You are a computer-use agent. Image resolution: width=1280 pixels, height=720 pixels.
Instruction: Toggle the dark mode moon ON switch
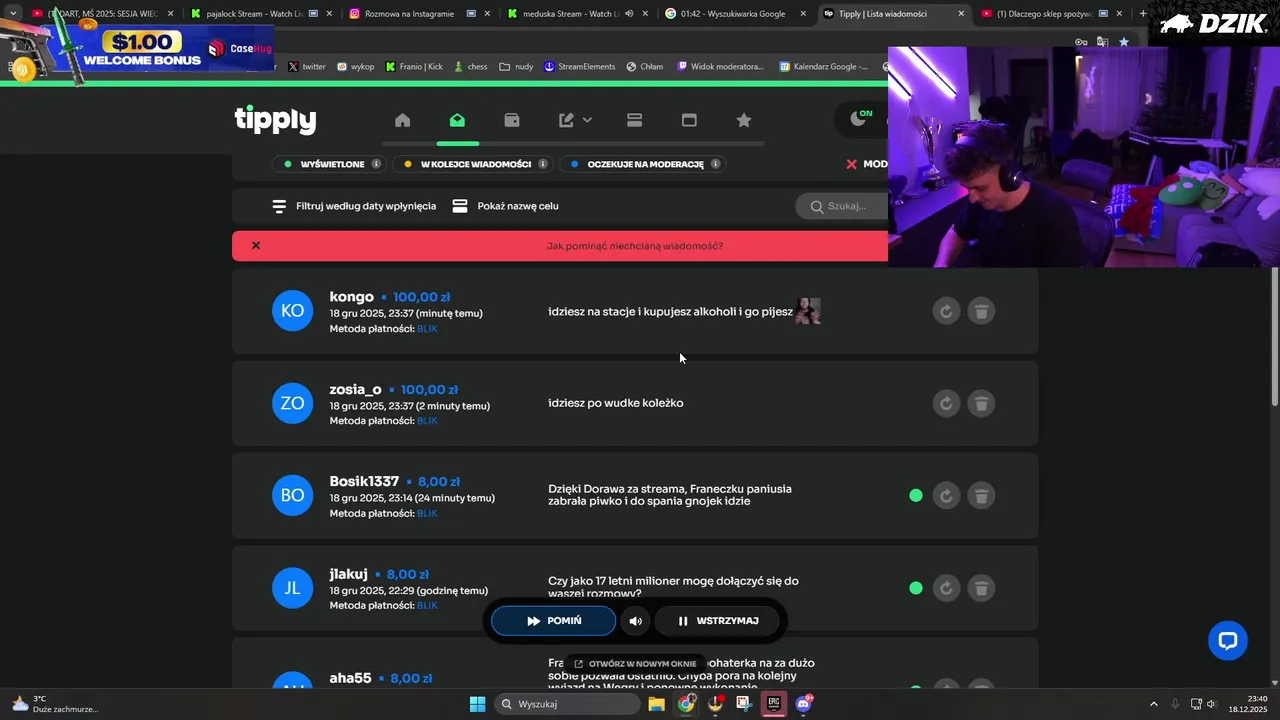[x=861, y=118]
